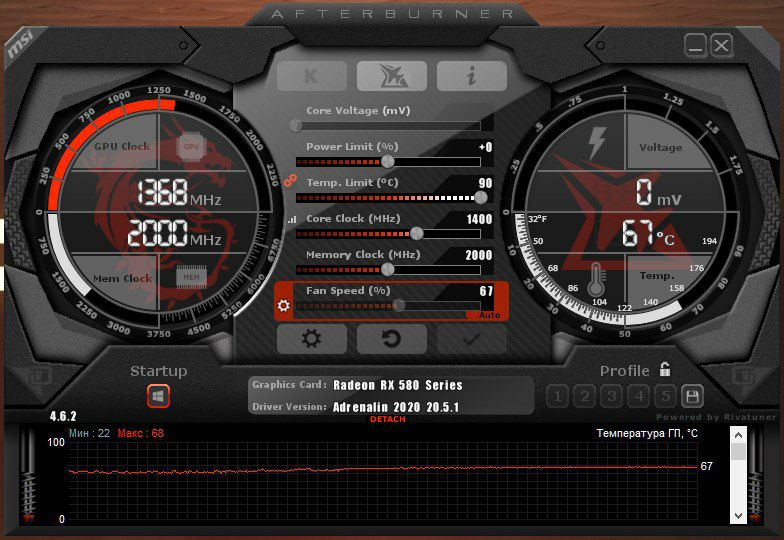Click the MEM chip icon on gauge

point(192,277)
